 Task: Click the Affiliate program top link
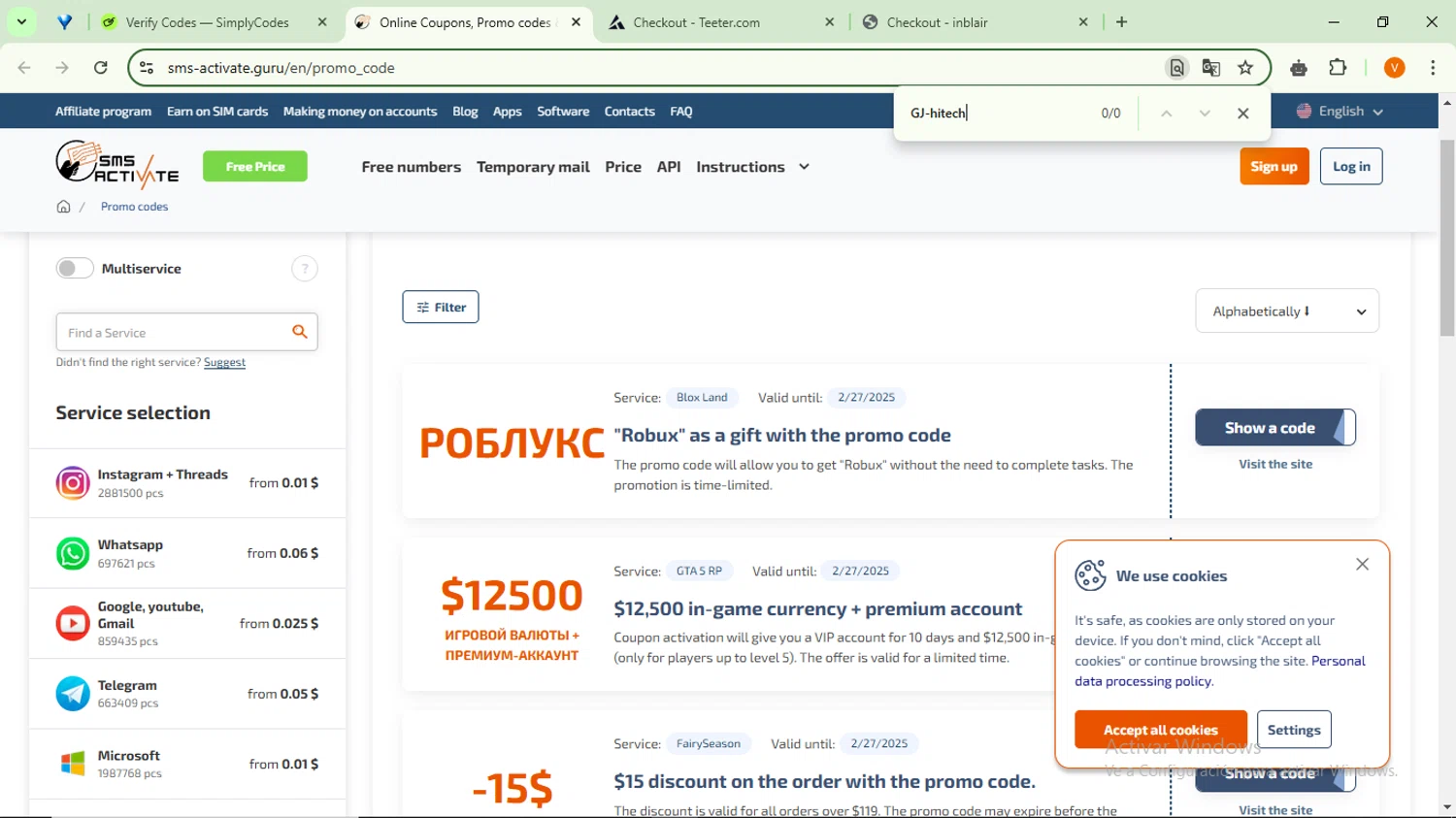103,112
